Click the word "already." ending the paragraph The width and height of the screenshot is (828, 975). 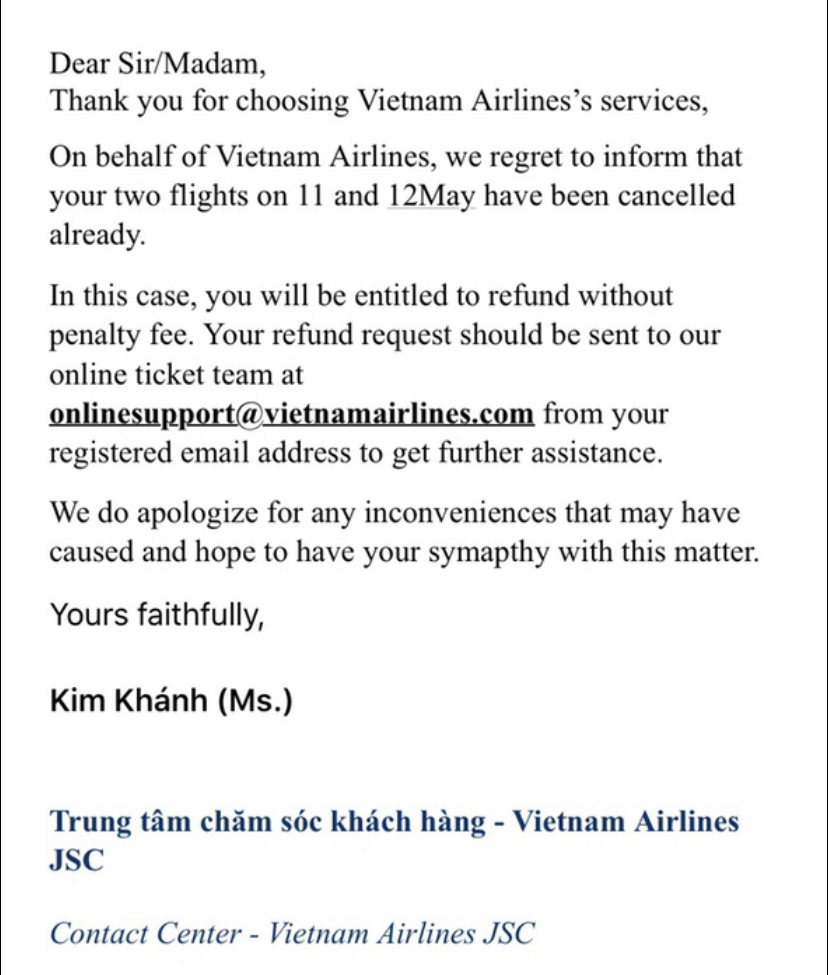click(97, 235)
